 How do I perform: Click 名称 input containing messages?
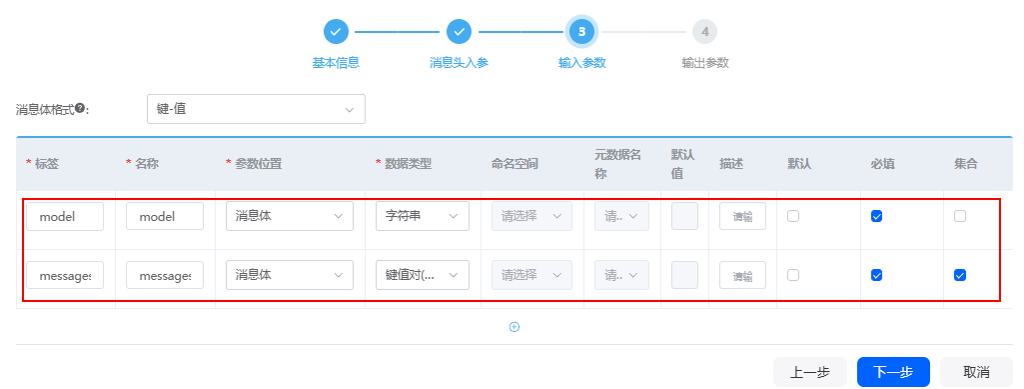click(165, 275)
